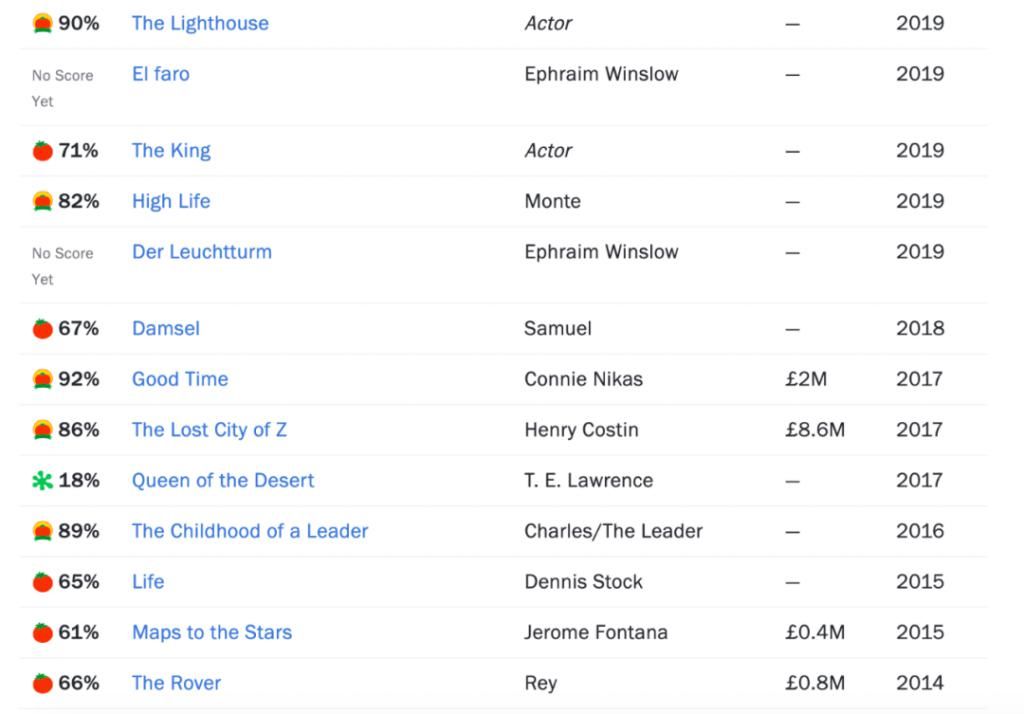The width and height of the screenshot is (1024, 714).
Task: Select the Queen of the Desert link
Action: (223, 481)
